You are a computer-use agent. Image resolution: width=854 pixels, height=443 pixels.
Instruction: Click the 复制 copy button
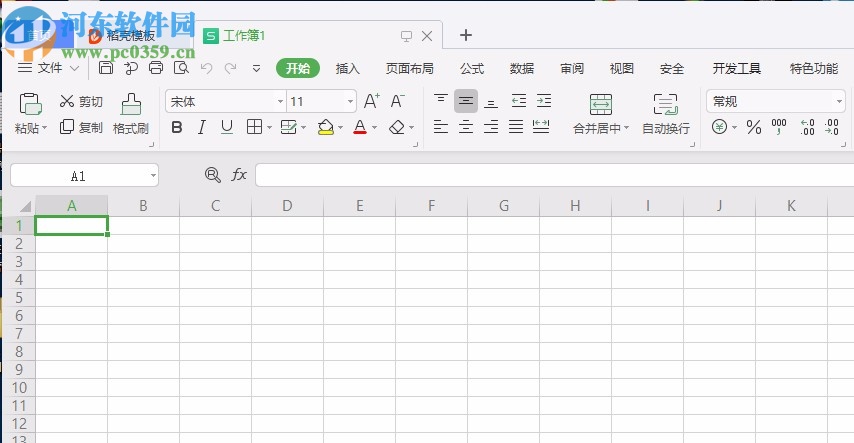point(81,127)
